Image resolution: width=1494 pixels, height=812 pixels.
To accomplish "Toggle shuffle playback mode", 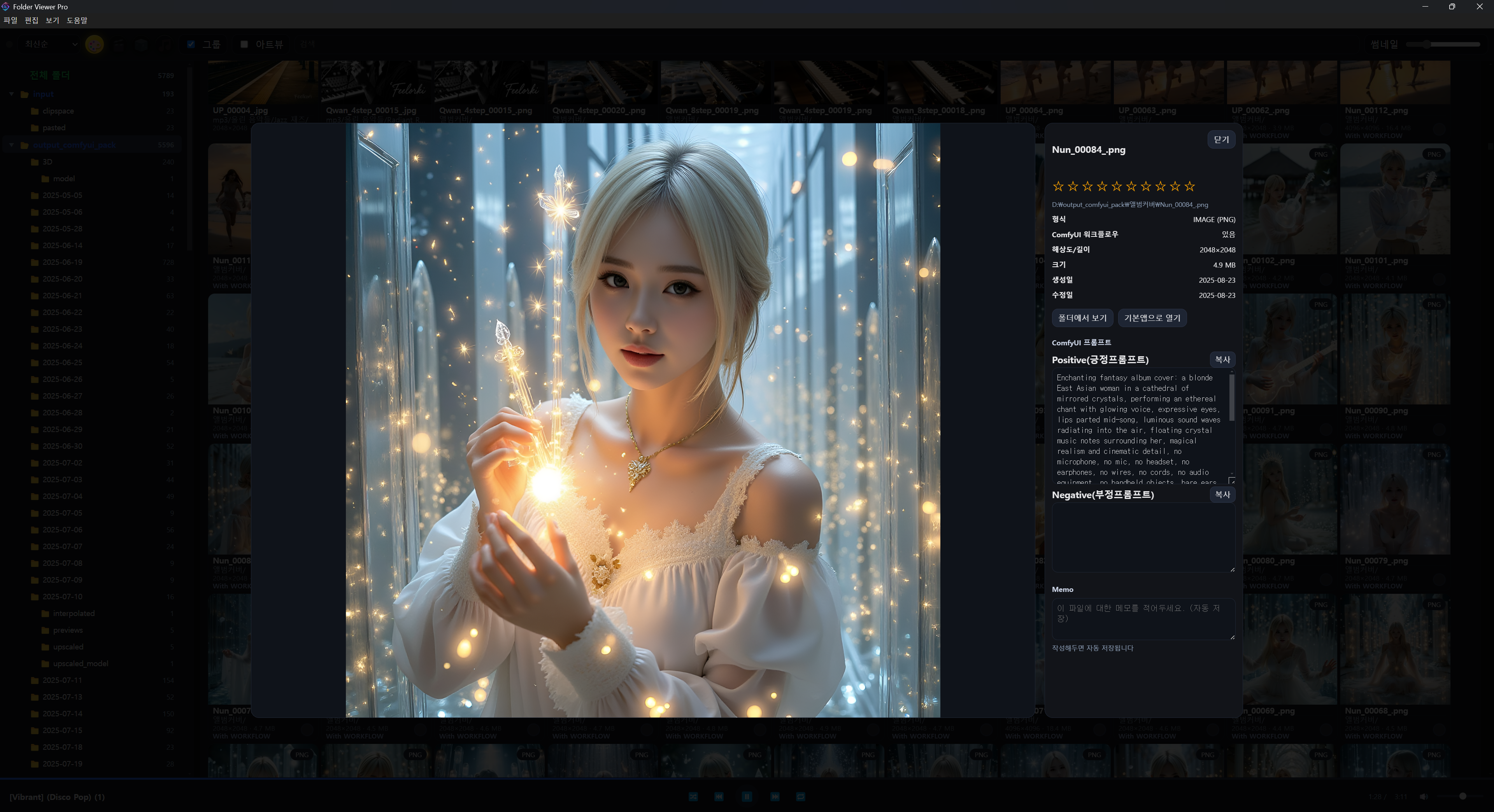I will click(x=693, y=796).
